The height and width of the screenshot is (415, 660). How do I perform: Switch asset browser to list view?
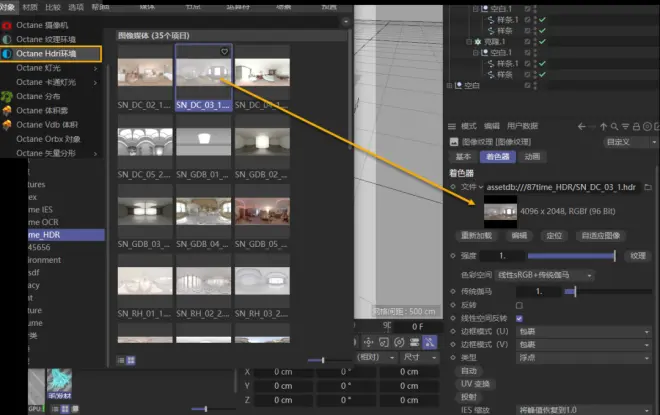point(121,360)
